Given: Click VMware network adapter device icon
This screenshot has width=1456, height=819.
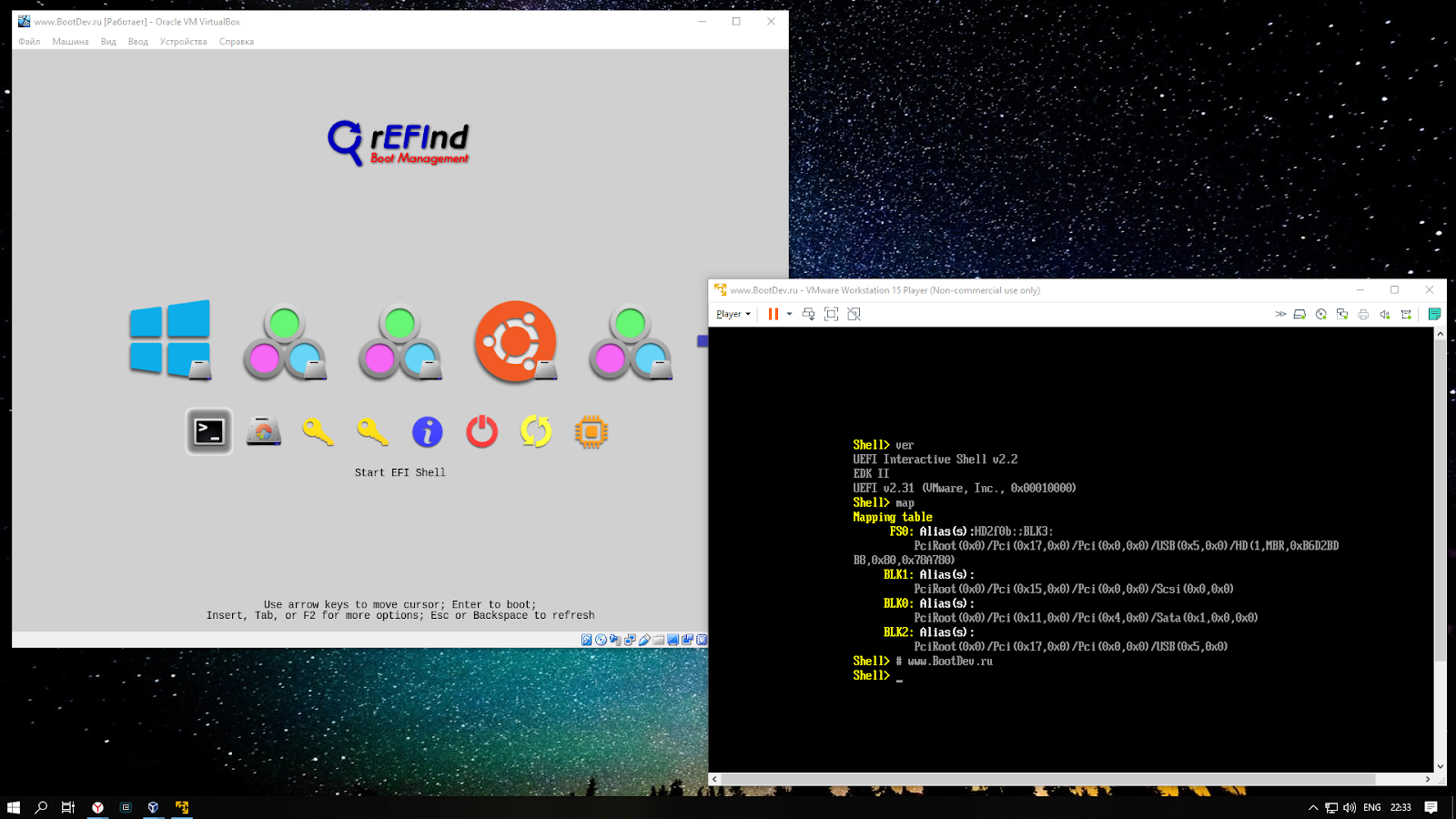Looking at the screenshot, I should [x=1342, y=314].
